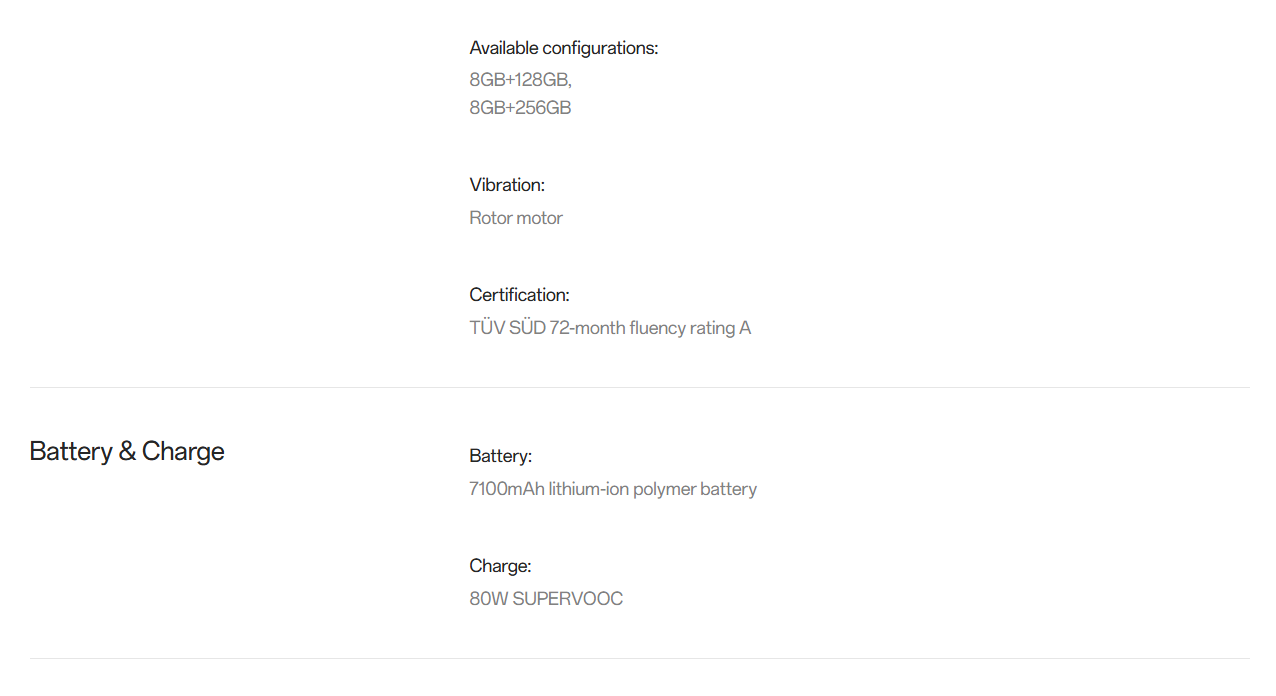Click the divider line below the Charge section
Viewport: 1276px width, 696px height.
pyautogui.click(x=639, y=658)
